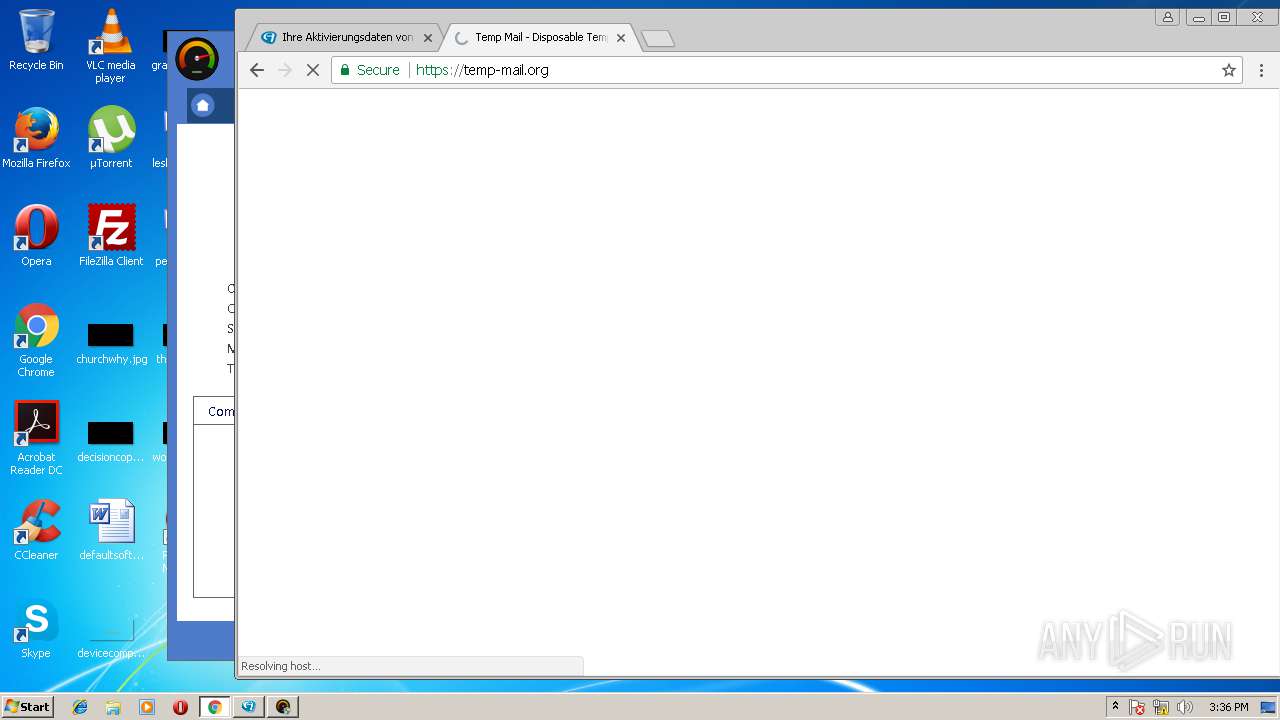The width and height of the screenshot is (1280, 720).
Task: Go back using Chrome's back arrow
Action: [x=257, y=70]
